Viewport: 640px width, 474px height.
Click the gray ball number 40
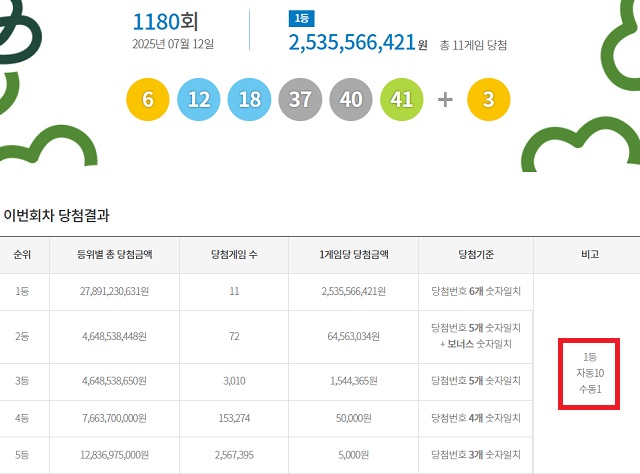coord(351,100)
